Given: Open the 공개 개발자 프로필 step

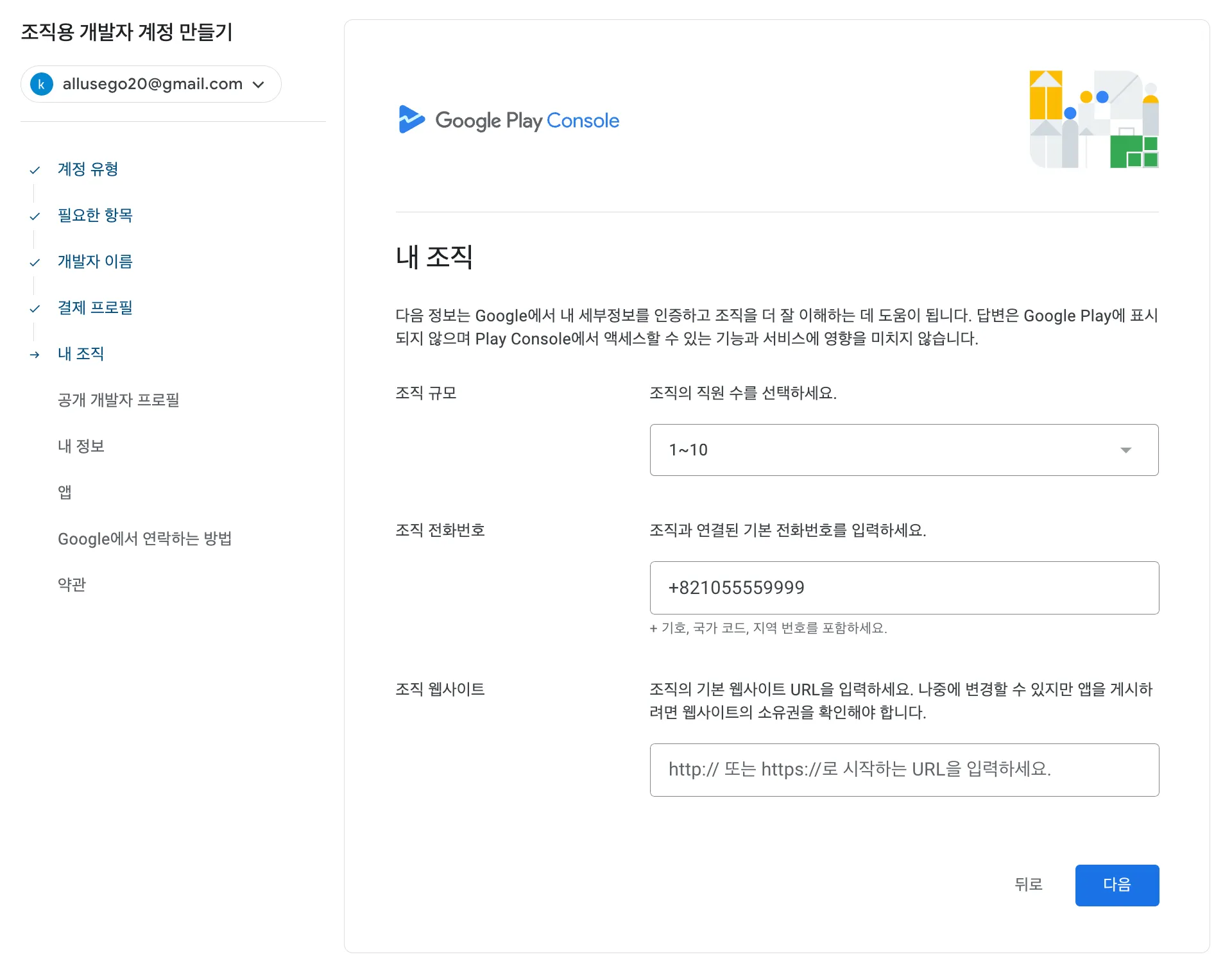Looking at the screenshot, I should click(119, 400).
